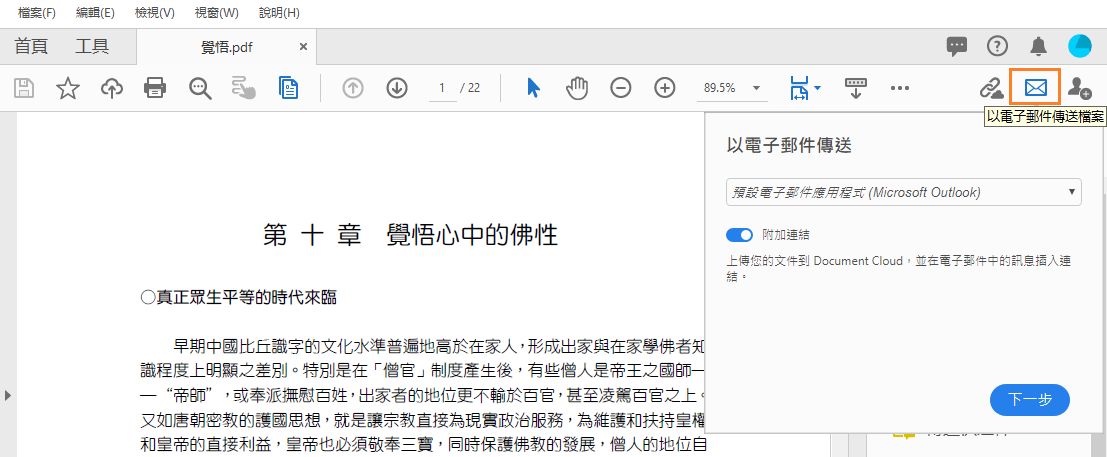The width and height of the screenshot is (1107, 457).
Task: Expand the left navigation pane arrow
Action: pos(8,395)
